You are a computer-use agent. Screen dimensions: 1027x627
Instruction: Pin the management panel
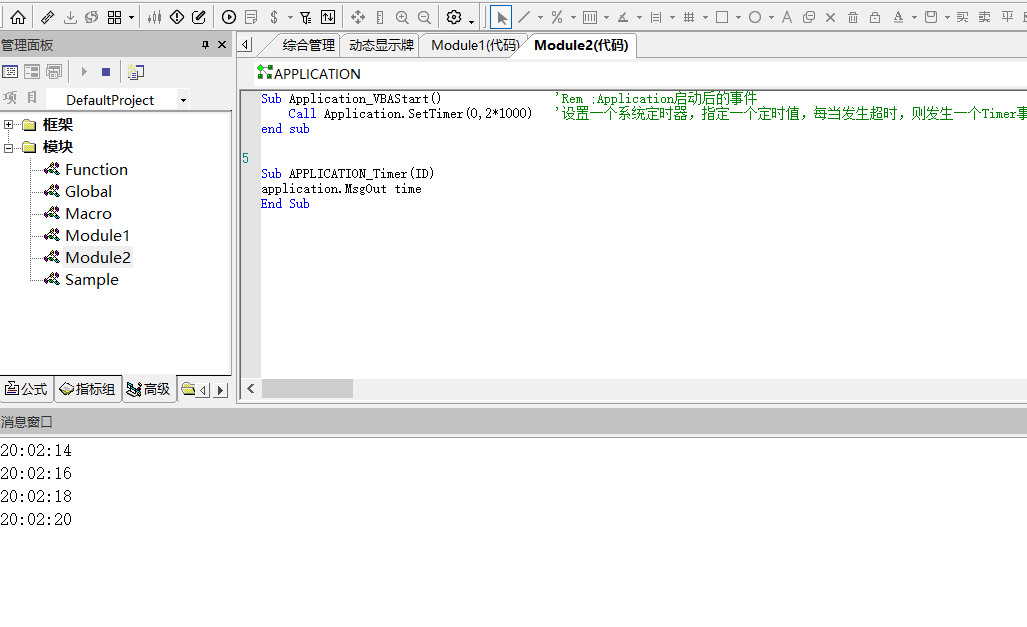tap(205, 45)
